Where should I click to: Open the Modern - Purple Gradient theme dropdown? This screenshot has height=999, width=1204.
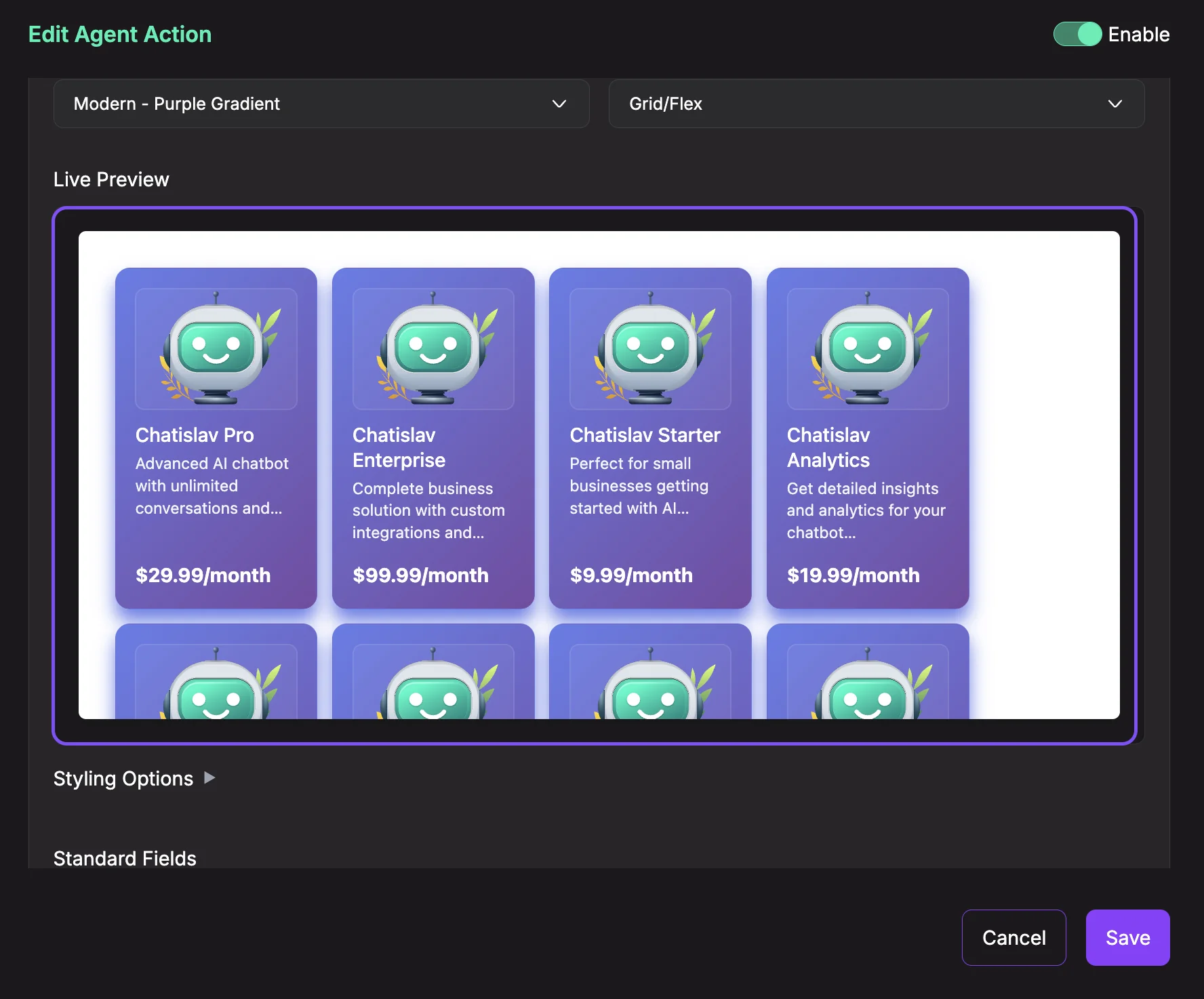[x=321, y=104]
